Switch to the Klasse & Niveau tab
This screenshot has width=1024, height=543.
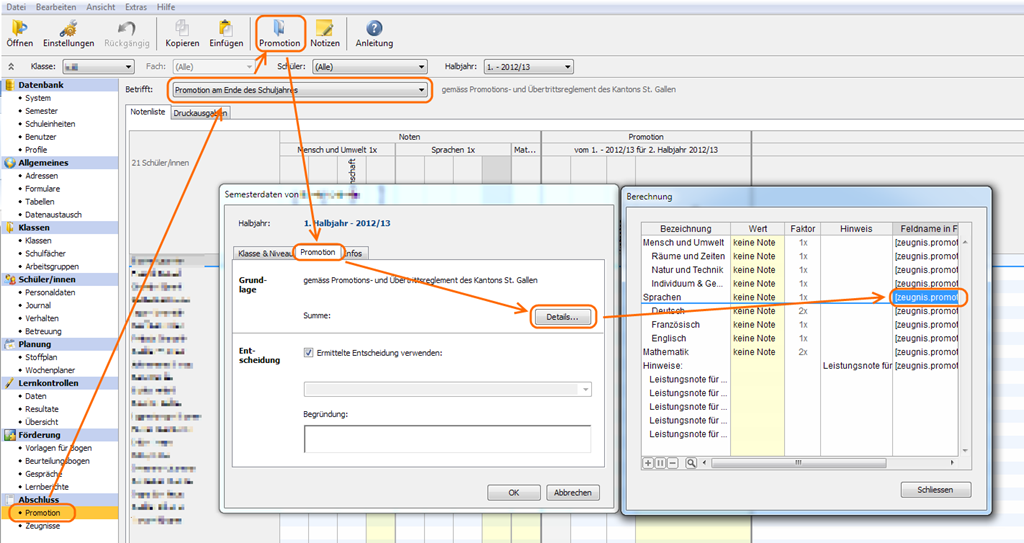(x=262, y=253)
